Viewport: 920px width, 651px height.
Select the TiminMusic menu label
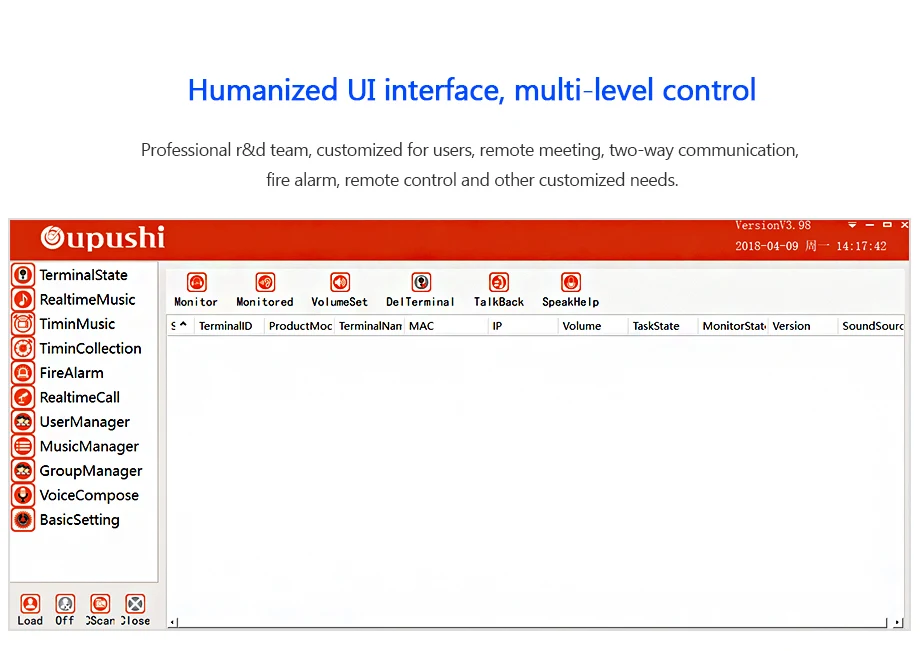(77, 324)
